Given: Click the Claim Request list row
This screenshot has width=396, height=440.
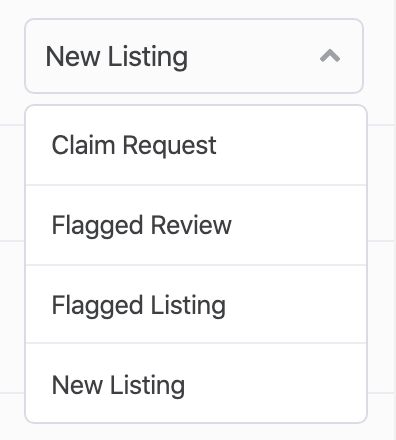Looking at the screenshot, I should point(196,145).
